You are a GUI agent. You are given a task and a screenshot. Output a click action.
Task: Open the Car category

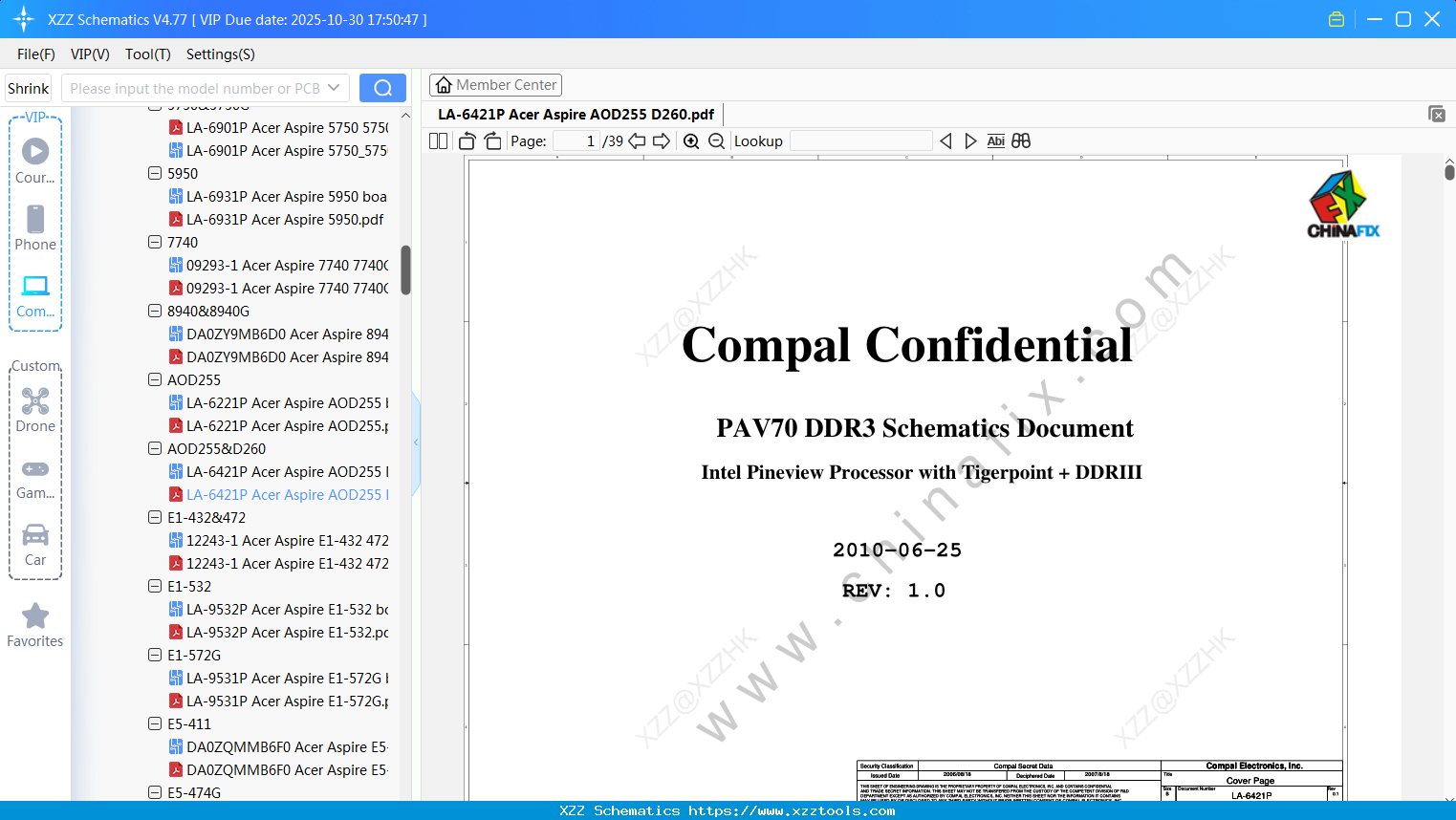click(35, 544)
